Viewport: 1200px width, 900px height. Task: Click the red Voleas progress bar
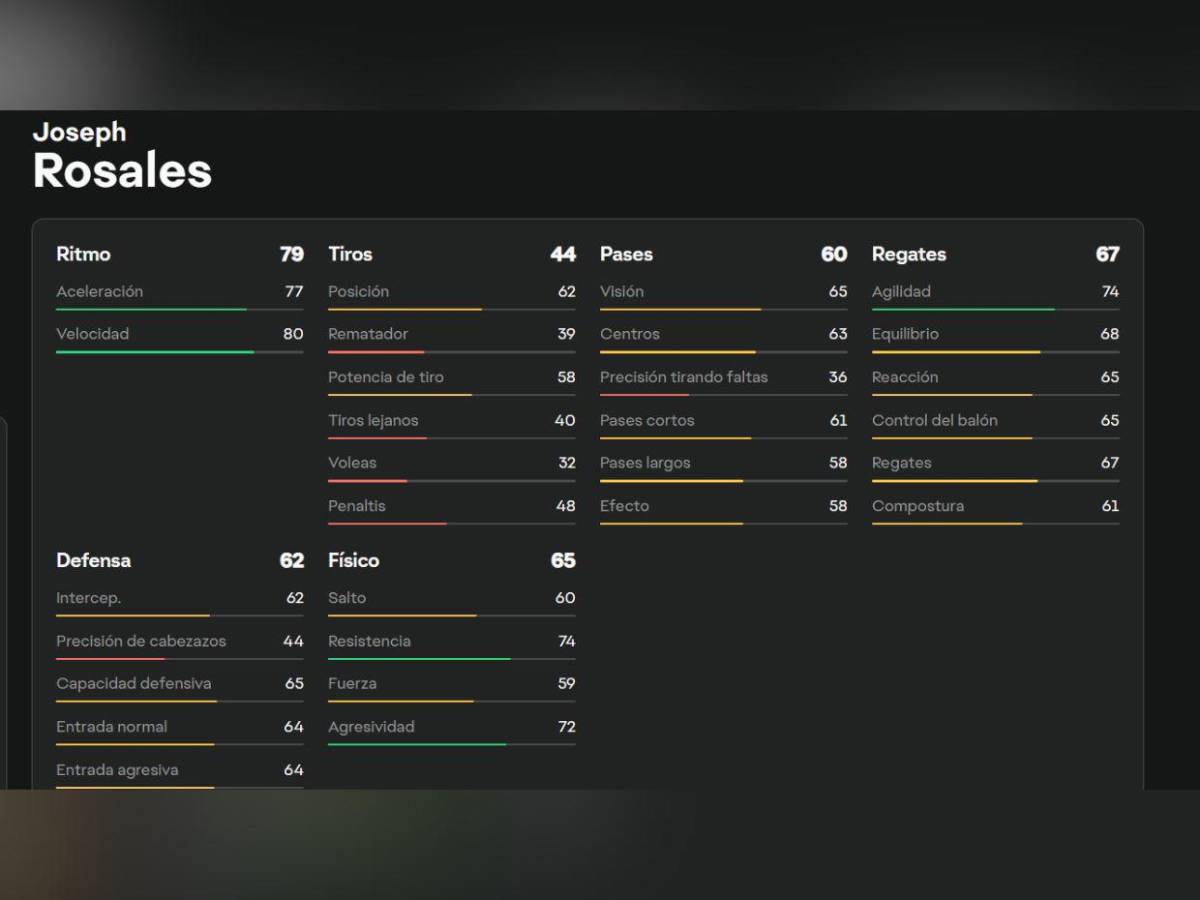pos(367,481)
